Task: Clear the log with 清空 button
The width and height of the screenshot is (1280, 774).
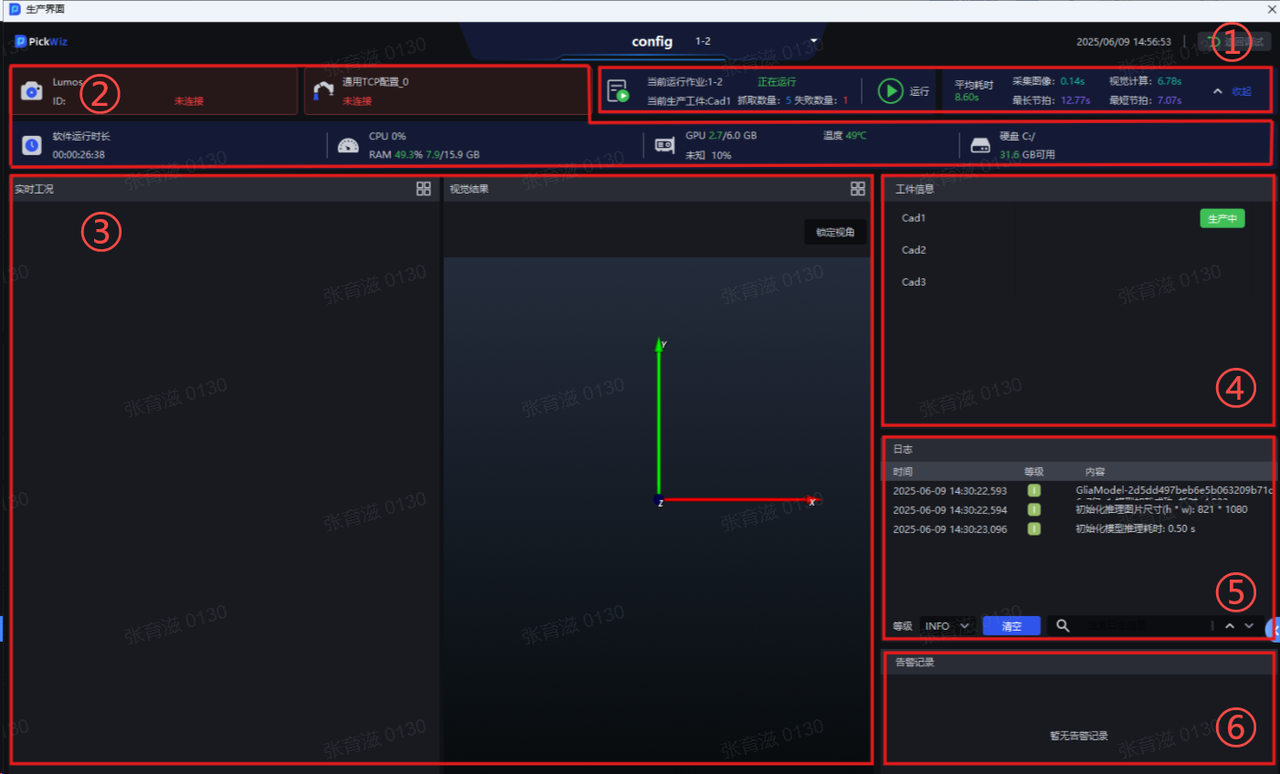Action: (x=1011, y=626)
